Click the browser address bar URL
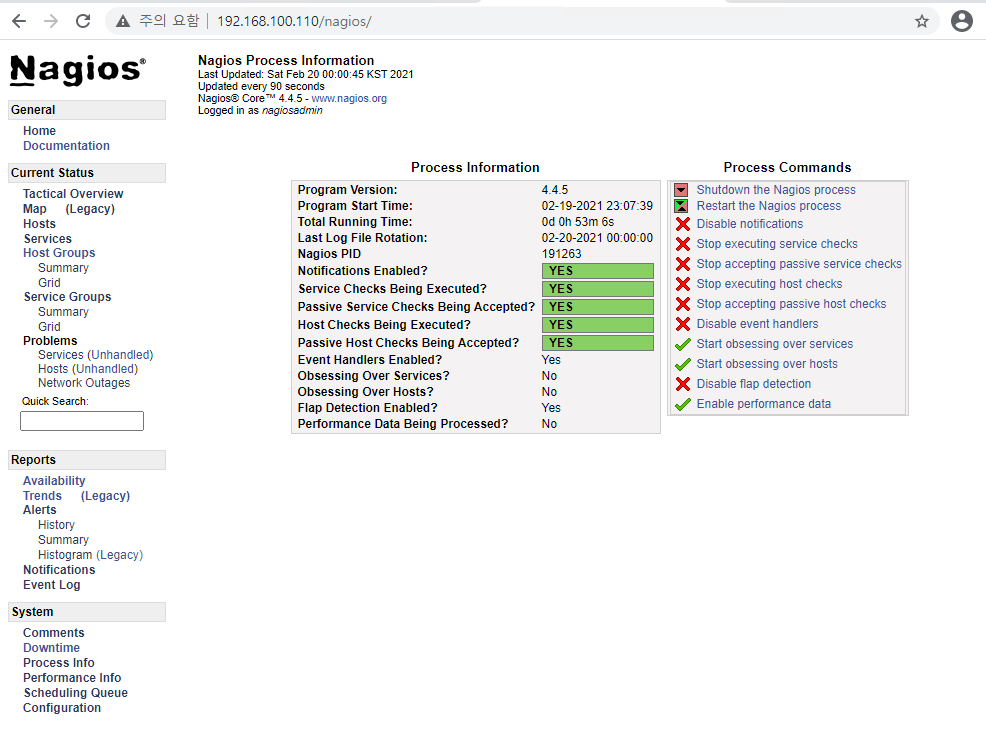The height and width of the screenshot is (753, 986). coord(294,21)
